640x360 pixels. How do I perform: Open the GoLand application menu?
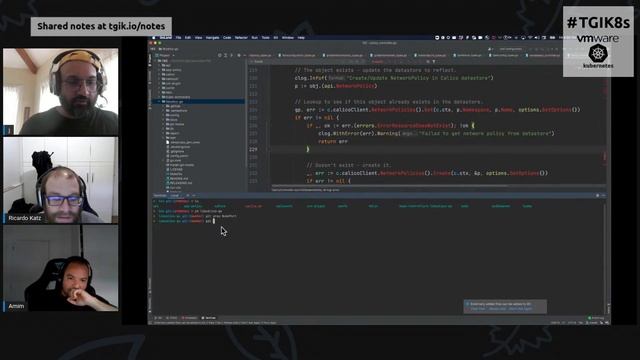click(x=166, y=38)
